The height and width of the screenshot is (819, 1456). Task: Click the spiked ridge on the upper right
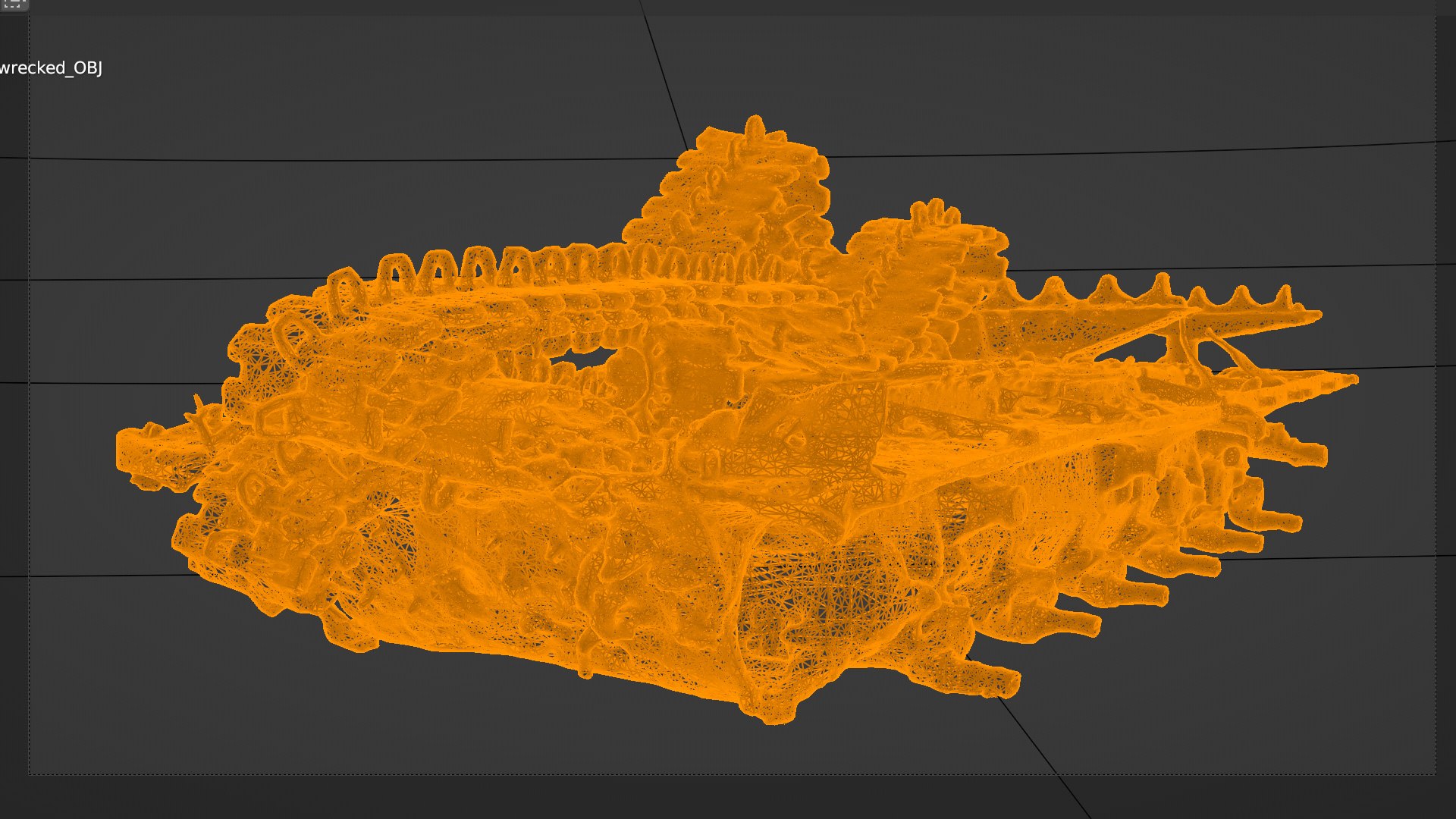tap(1160, 292)
